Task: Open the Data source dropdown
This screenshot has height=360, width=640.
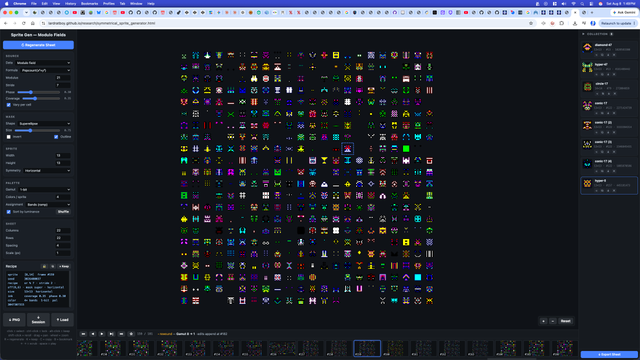Action: [43, 63]
